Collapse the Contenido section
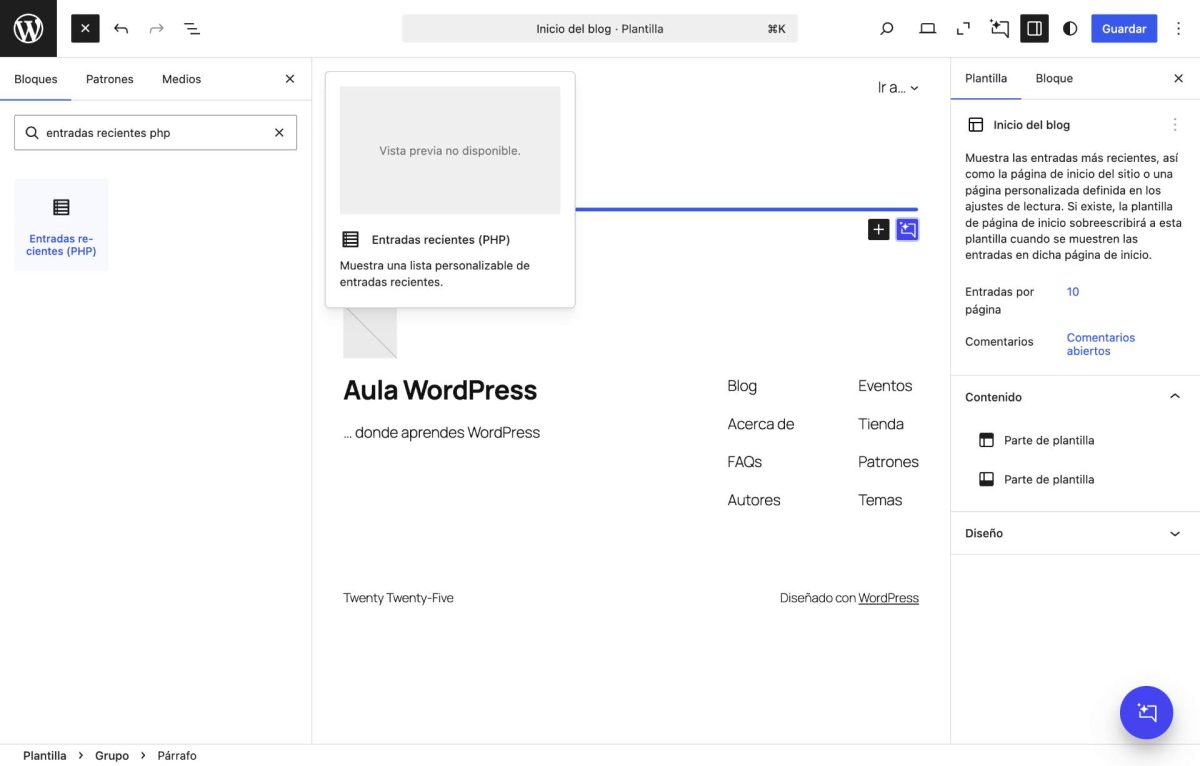1200x766 pixels. pyautogui.click(x=1174, y=396)
